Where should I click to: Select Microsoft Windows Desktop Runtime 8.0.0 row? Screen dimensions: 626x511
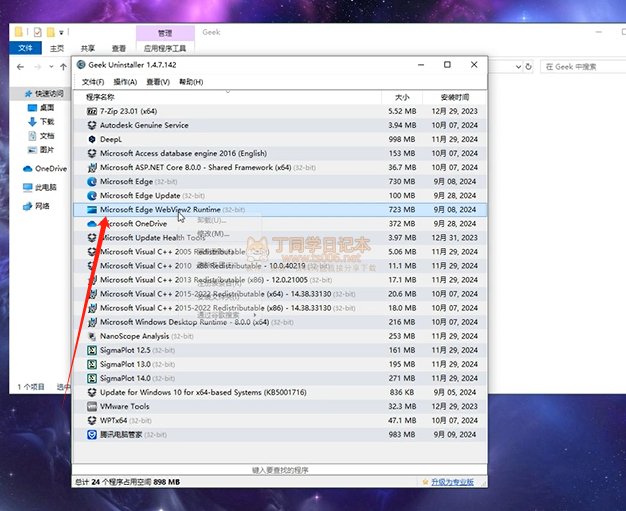point(280,322)
